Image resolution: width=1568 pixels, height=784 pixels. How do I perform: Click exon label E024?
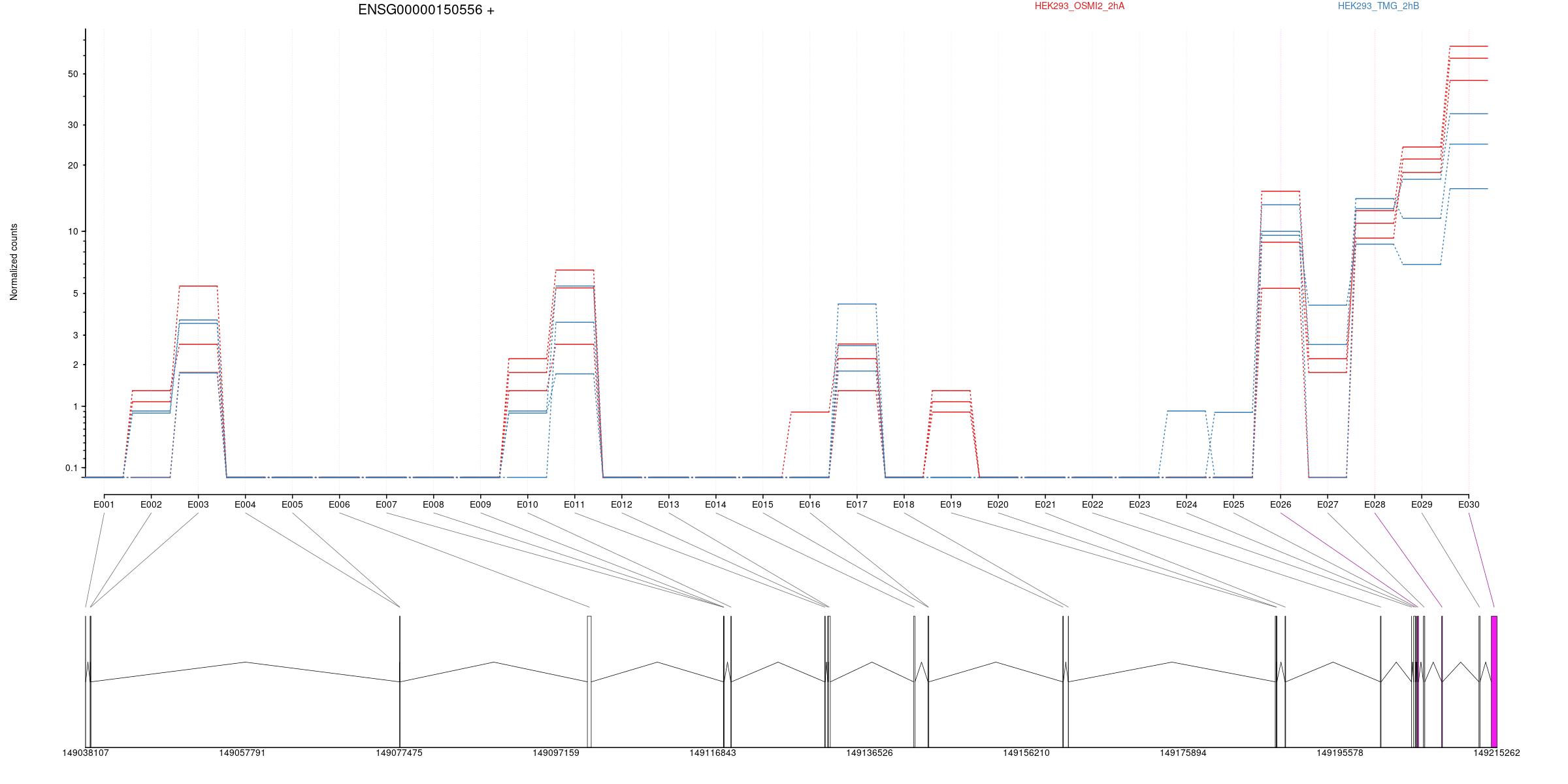coord(1186,504)
